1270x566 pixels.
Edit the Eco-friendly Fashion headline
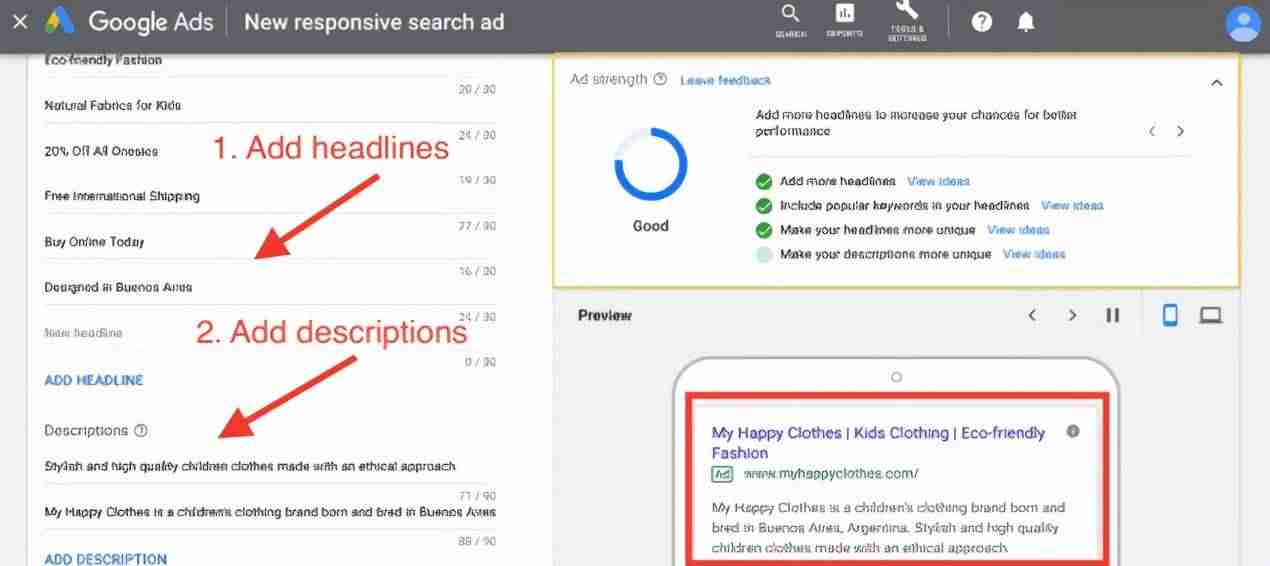point(270,62)
